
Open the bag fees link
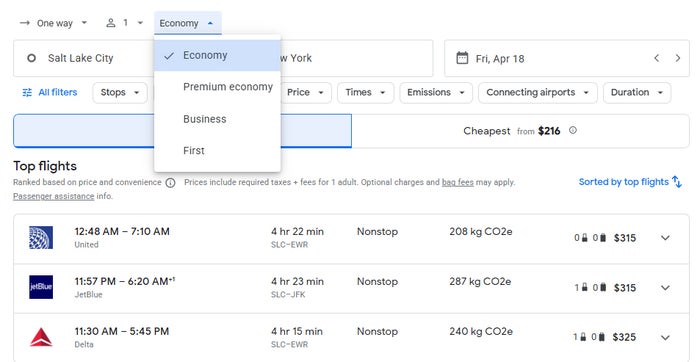tap(458, 182)
